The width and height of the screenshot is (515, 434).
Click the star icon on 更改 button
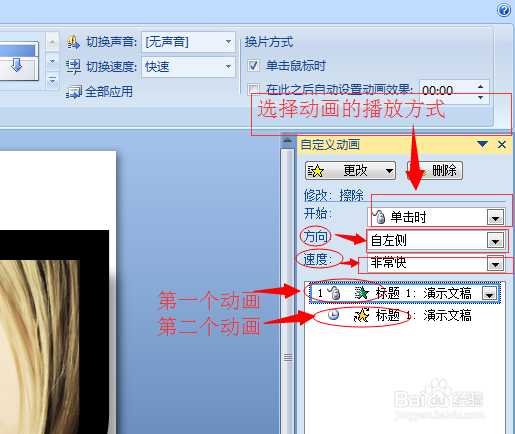pos(316,171)
